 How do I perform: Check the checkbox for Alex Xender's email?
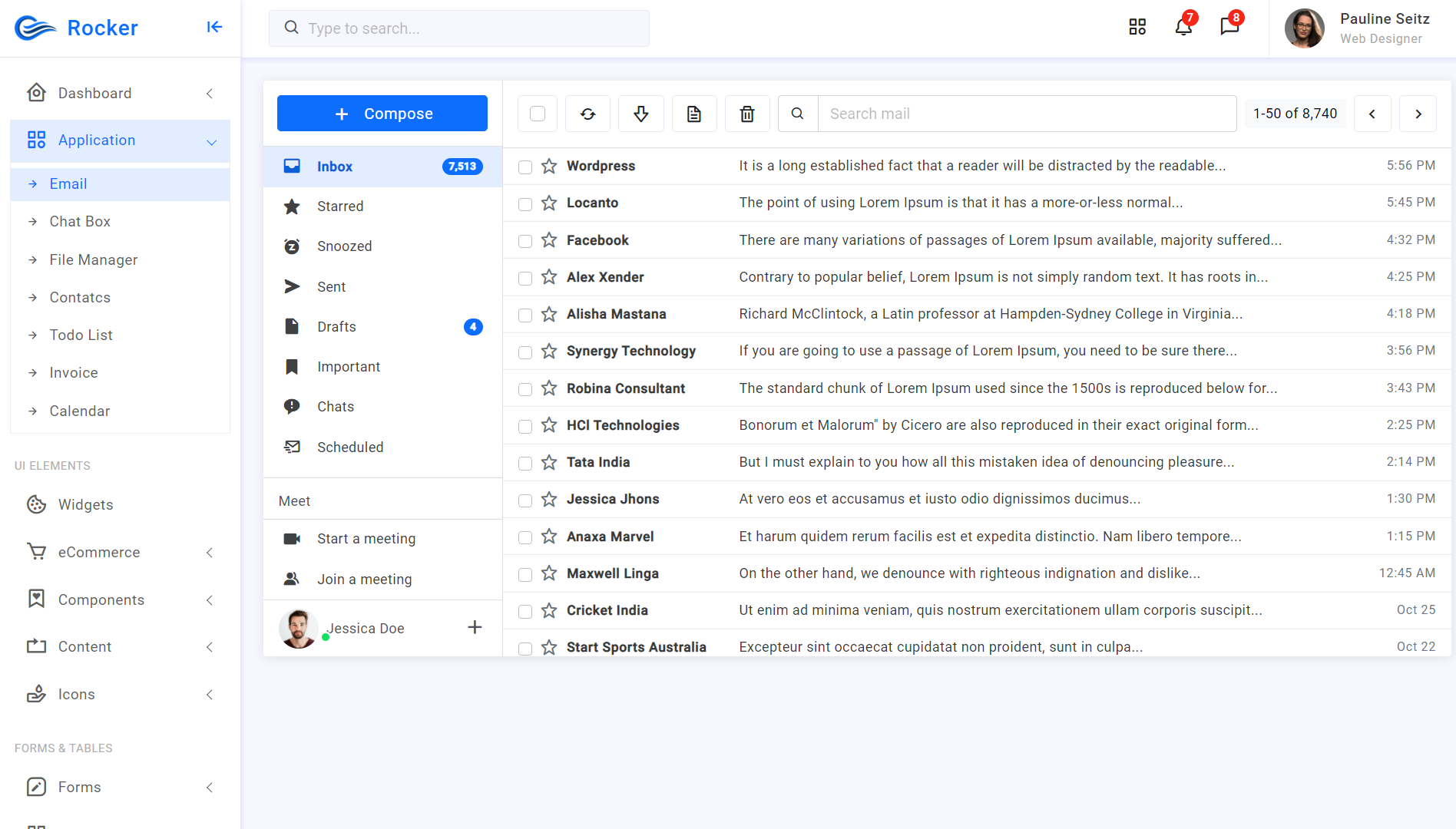[524, 278]
